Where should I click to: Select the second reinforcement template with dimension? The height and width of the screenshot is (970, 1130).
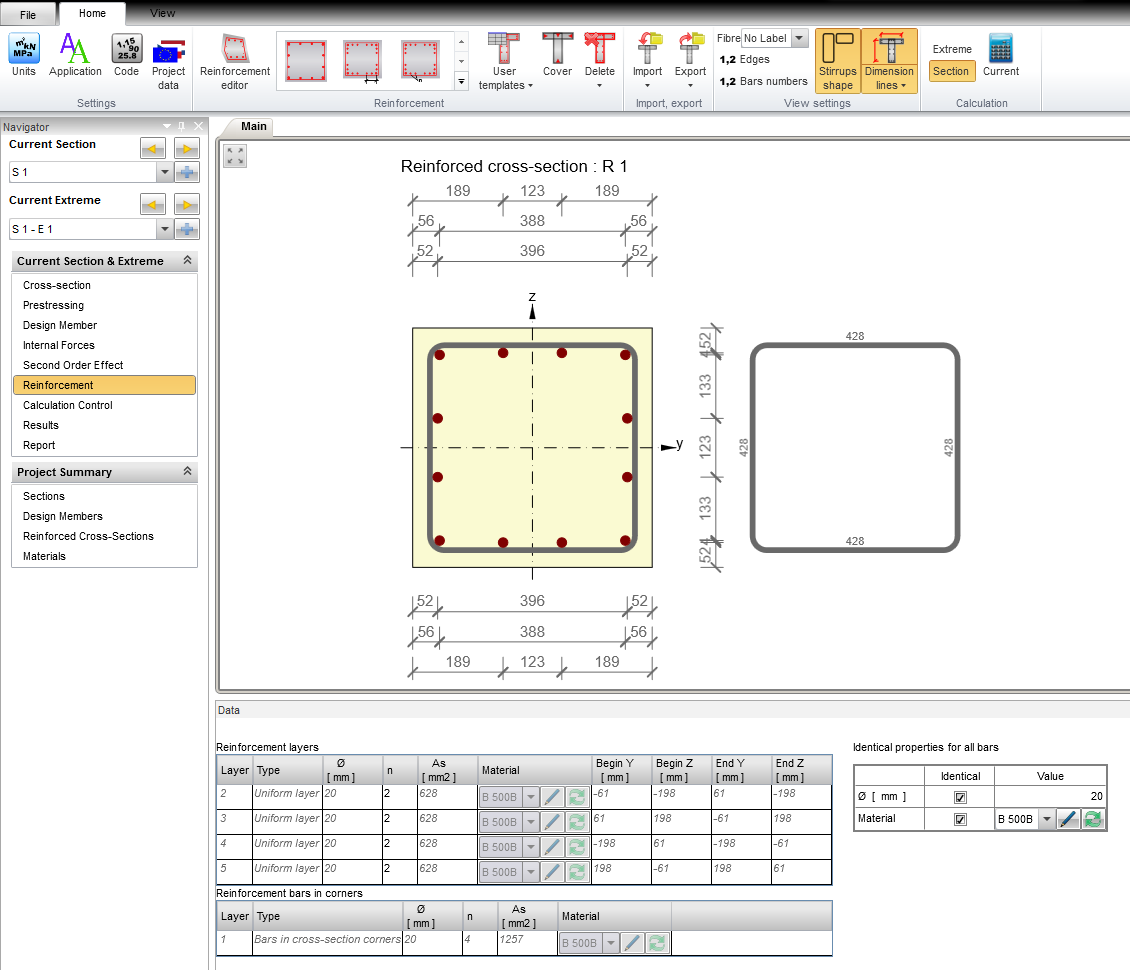click(362, 61)
